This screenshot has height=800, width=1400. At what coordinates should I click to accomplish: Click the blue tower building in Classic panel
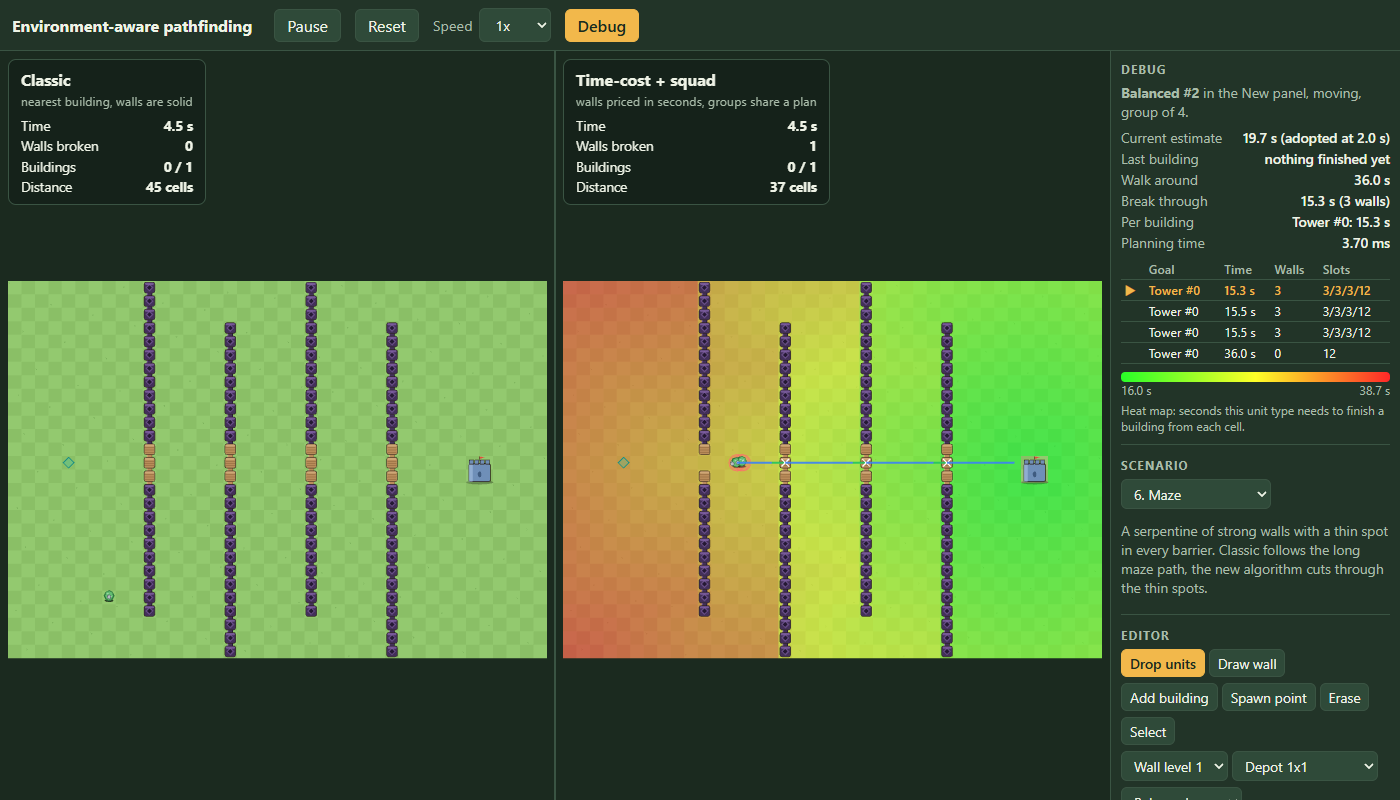pos(480,470)
